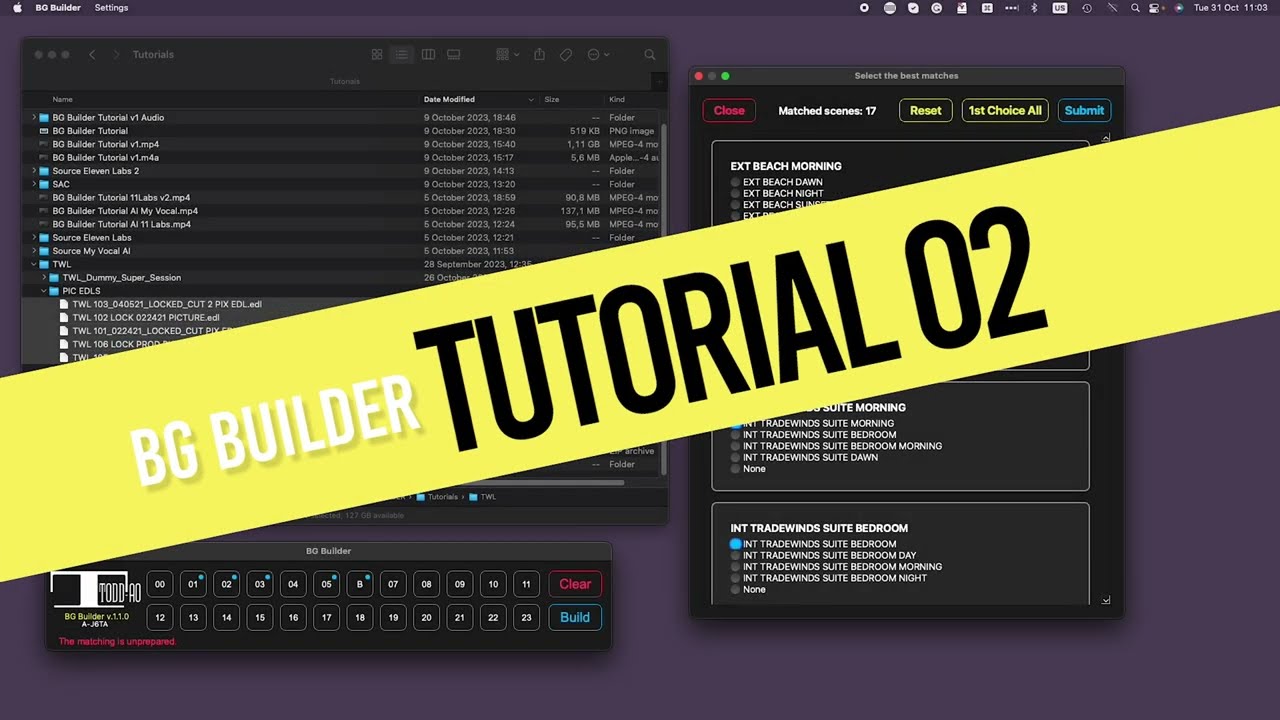The height and width of the screenshot is (720, 1280).
Task: Click the SAC folder icon
Action: pos(44,184)
